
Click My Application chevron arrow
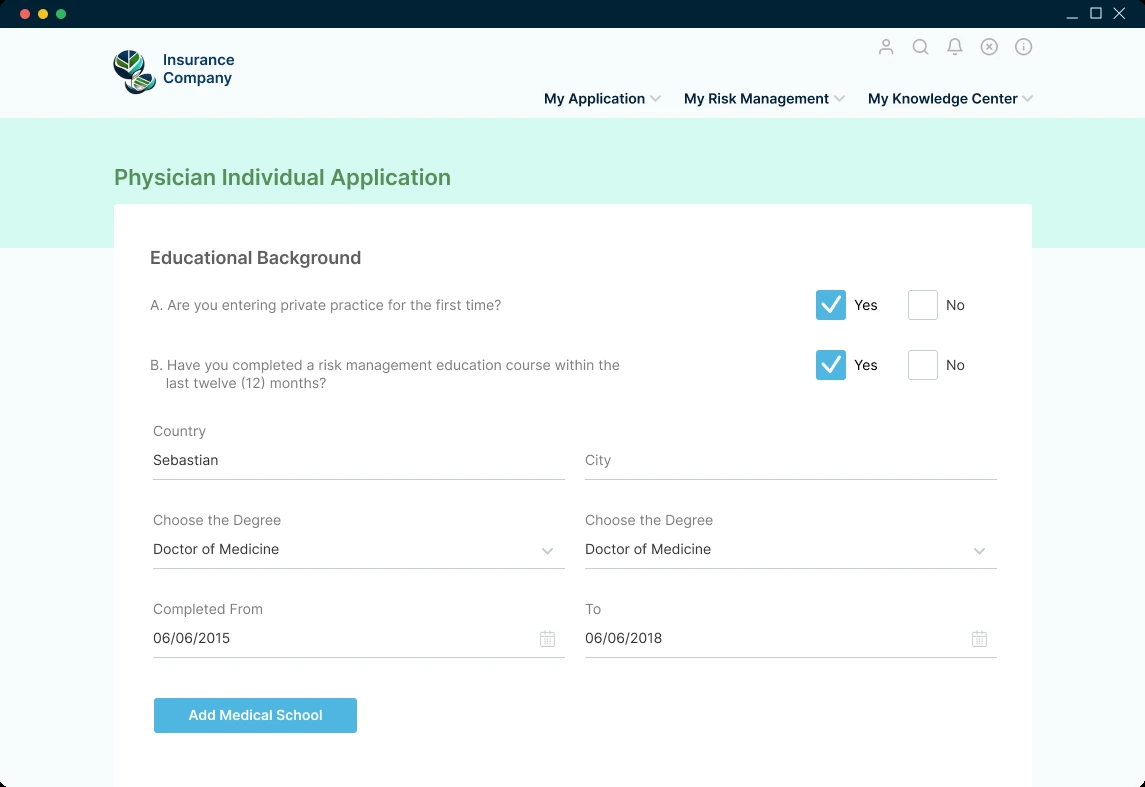(x=656, y=99)
